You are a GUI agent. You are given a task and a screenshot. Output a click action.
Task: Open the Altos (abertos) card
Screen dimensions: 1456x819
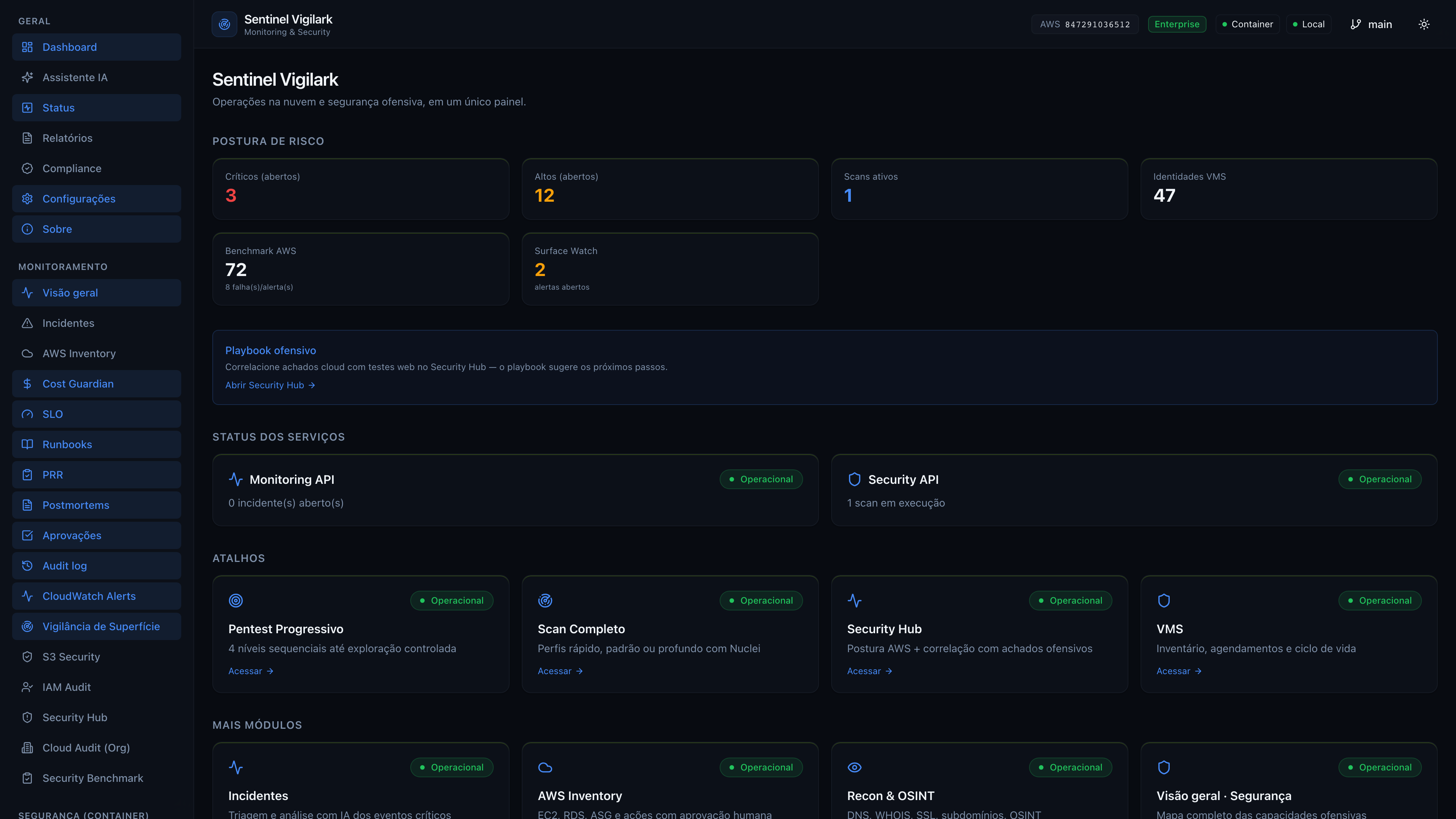(x=670, y=189)
